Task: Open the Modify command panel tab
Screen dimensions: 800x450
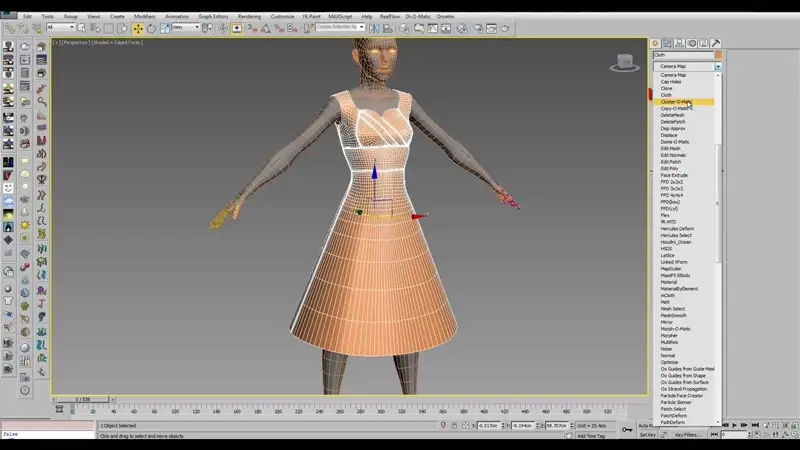Action: [x=667, y=43]
